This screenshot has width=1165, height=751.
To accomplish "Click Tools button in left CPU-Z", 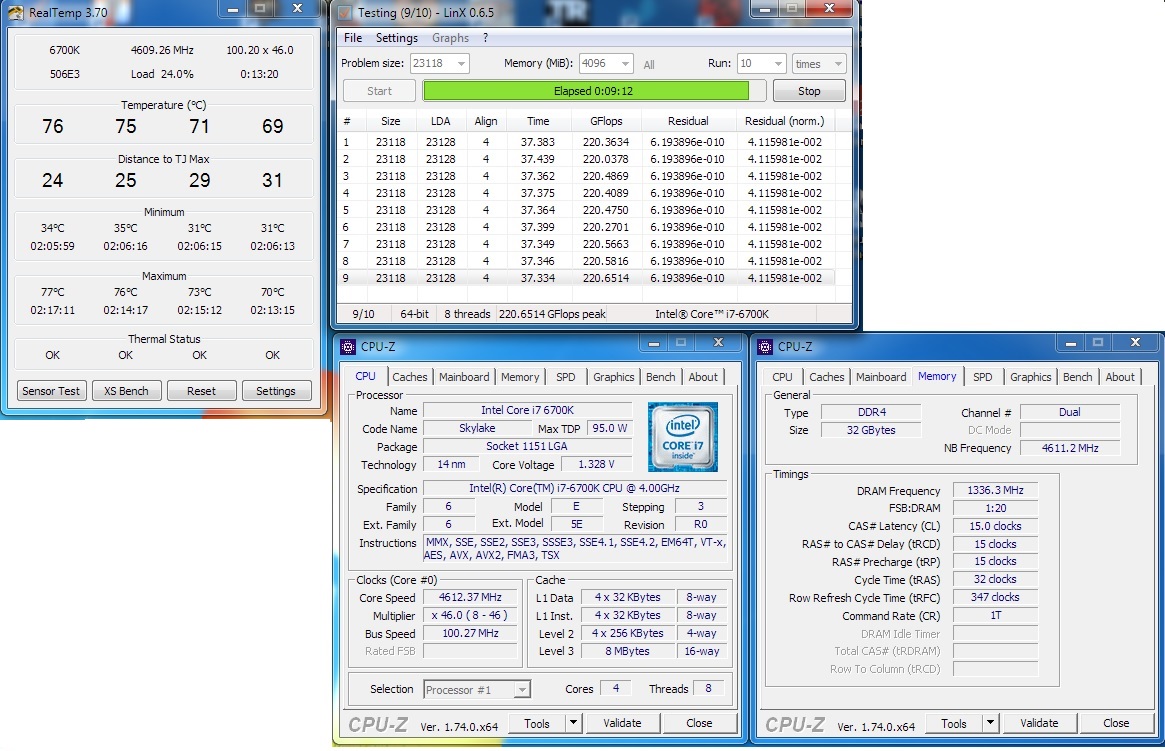I will (537, 723).
